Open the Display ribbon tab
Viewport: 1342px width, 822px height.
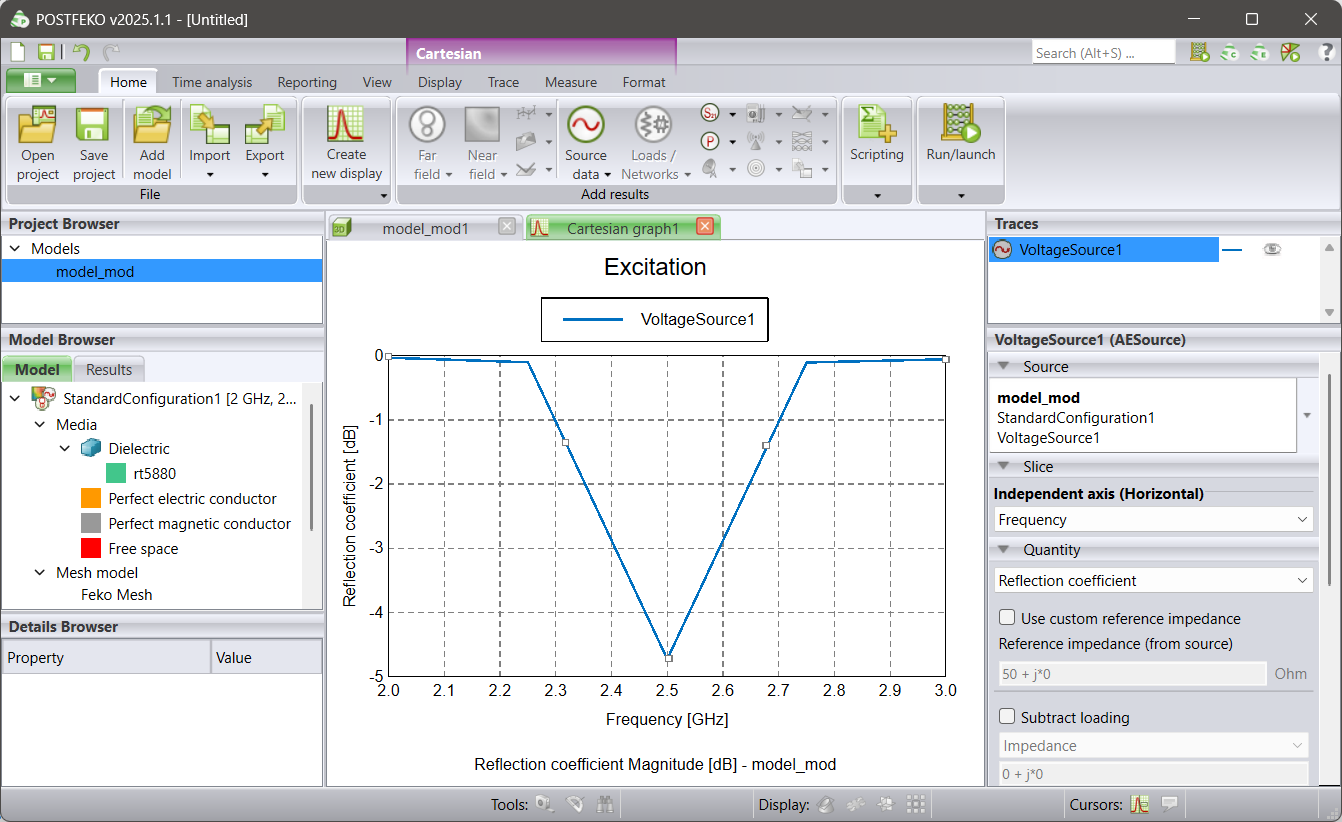440,83
